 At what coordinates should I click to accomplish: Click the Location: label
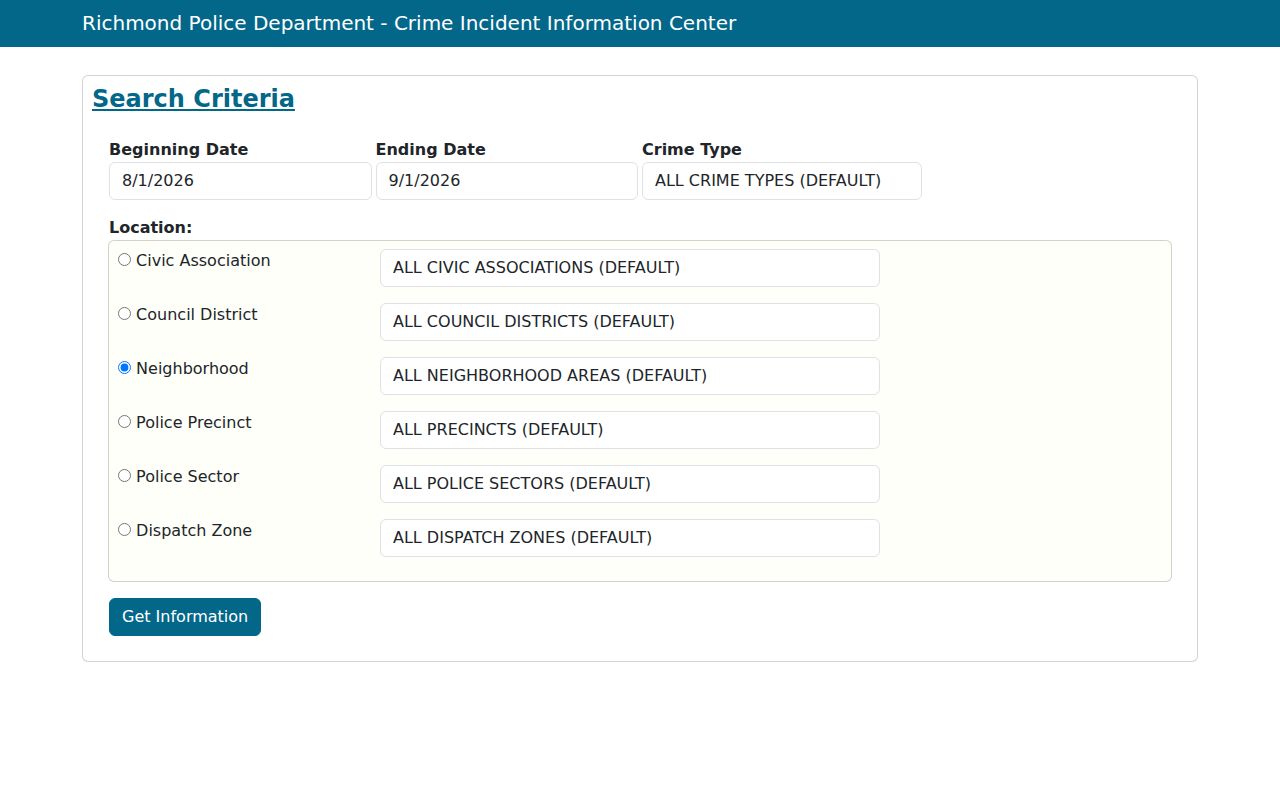point(150,228)
